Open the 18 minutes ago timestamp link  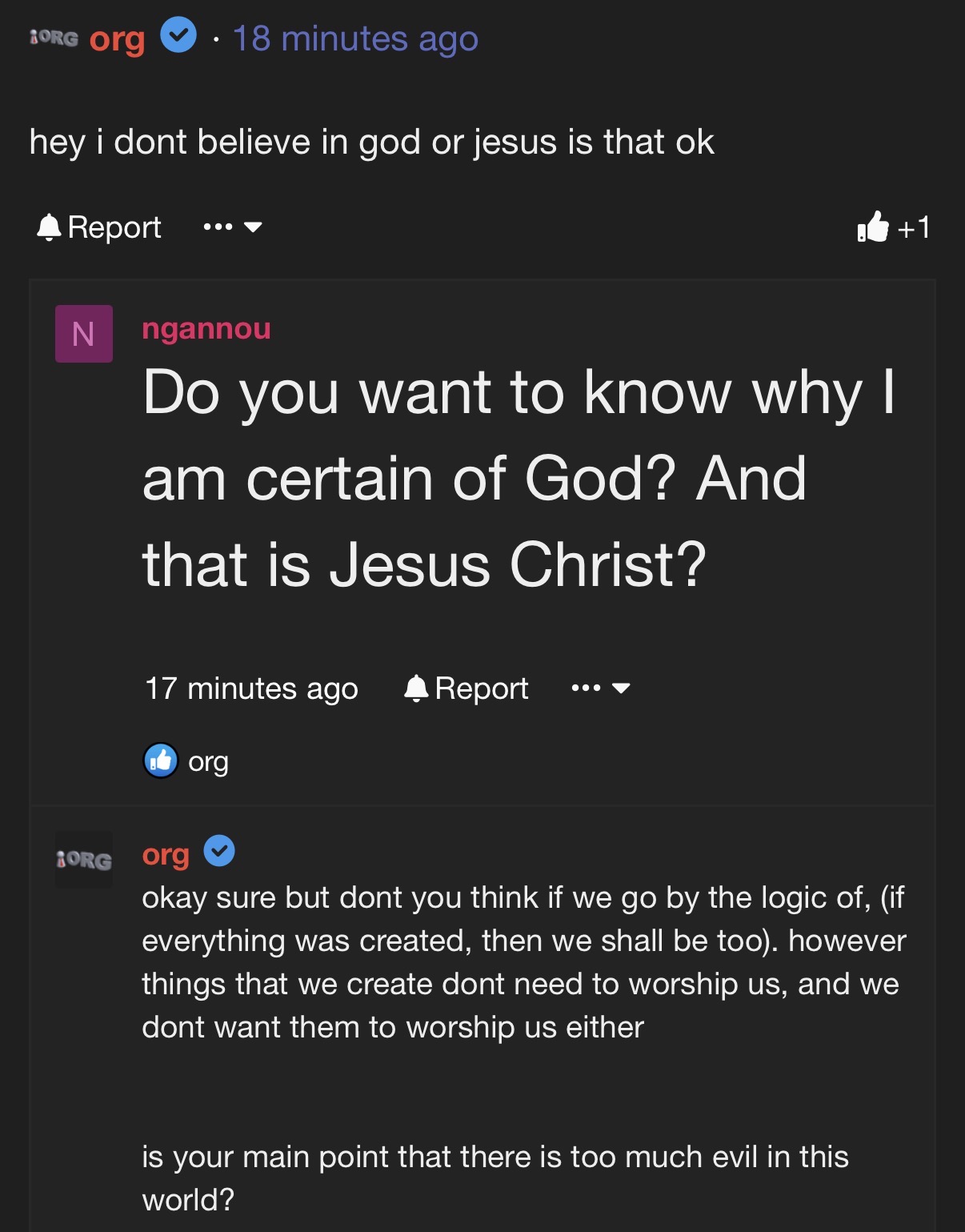[355, 38]
